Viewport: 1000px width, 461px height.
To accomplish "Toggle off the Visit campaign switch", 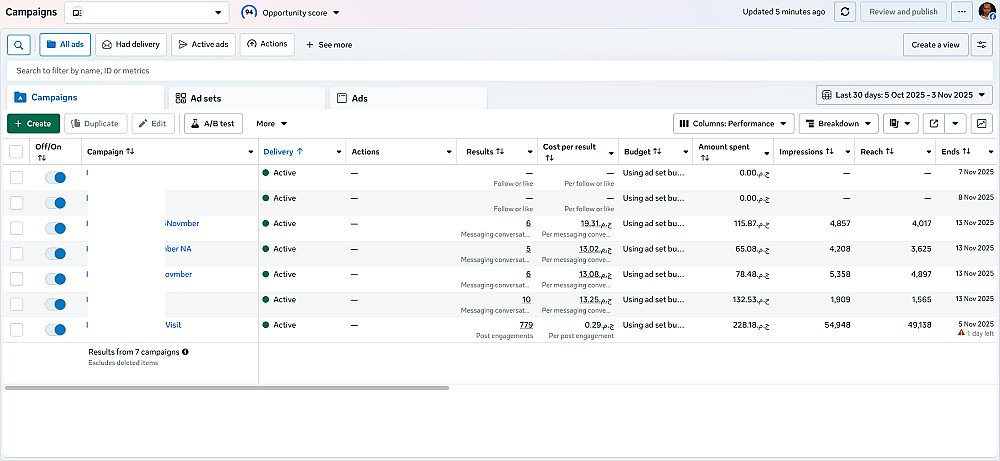I will [x=55, y=329].
